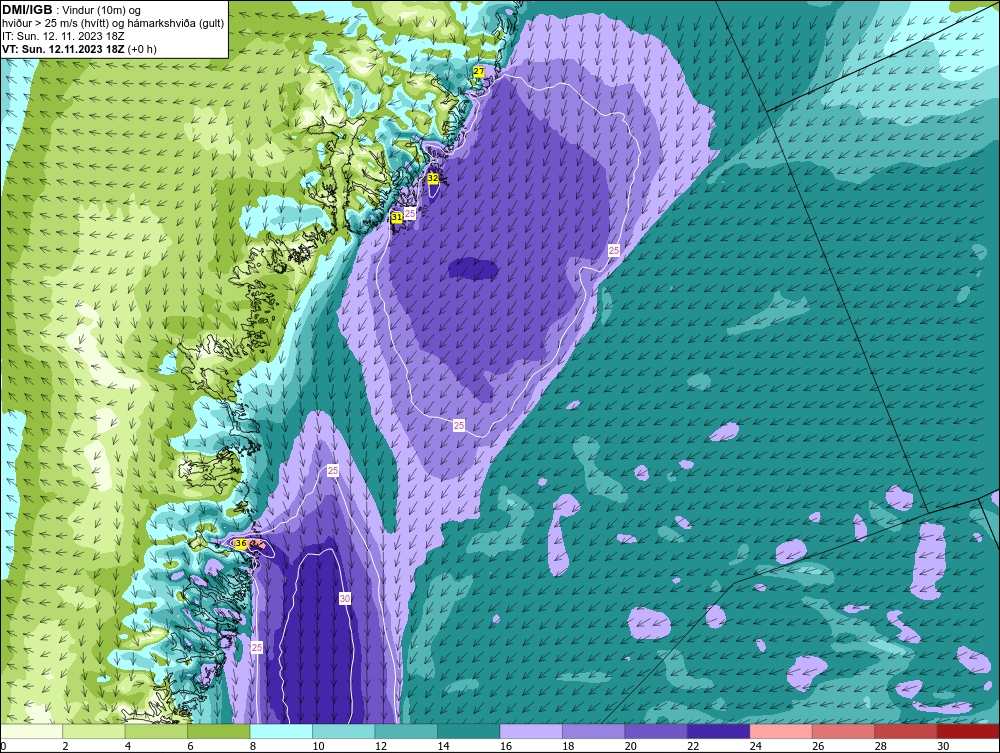Click the legend scale value 6
This screenshot has width=1000, height=753.
(x=191, y=746)
